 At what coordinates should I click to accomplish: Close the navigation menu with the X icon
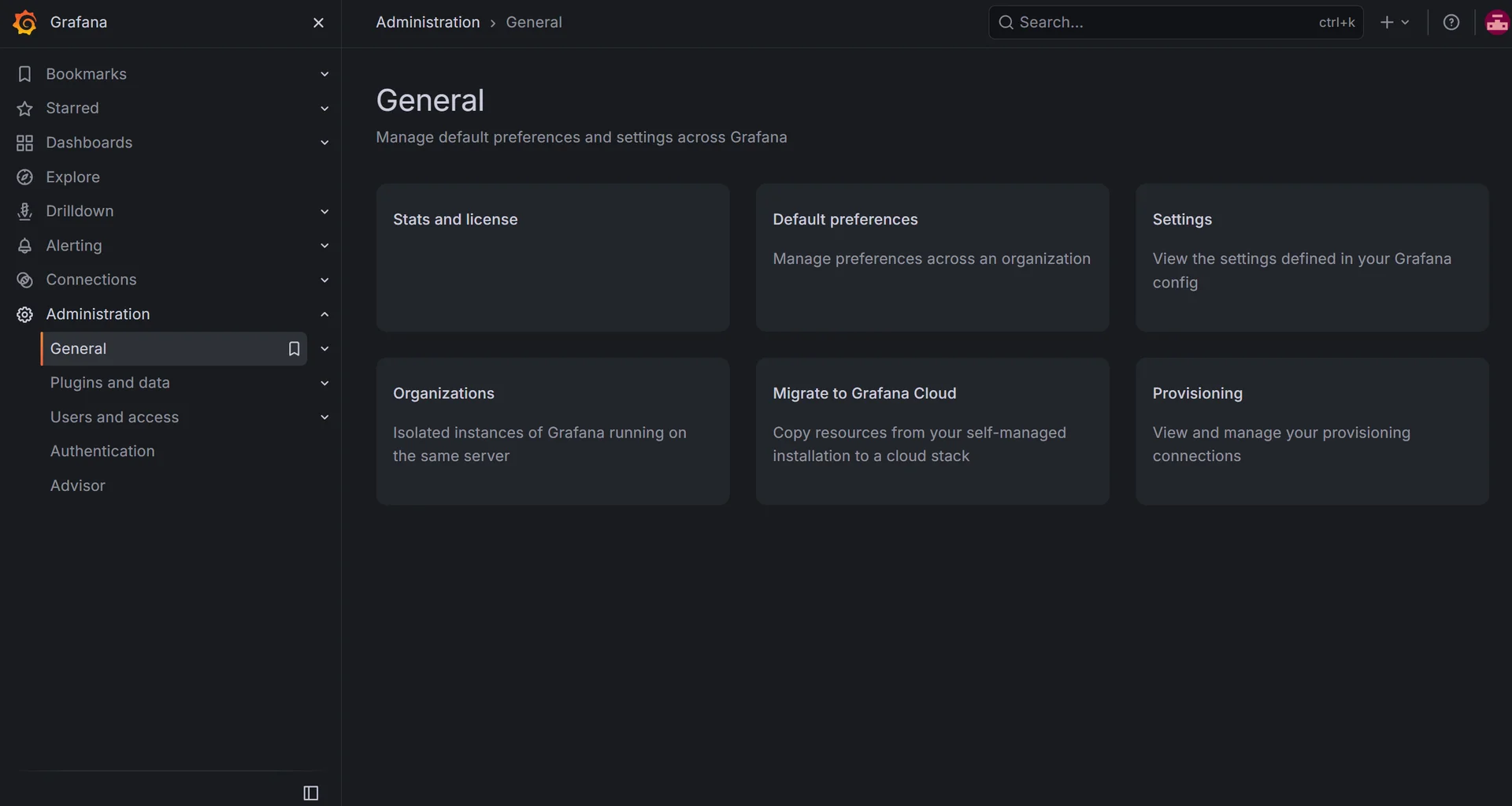[x=318, y=23]
